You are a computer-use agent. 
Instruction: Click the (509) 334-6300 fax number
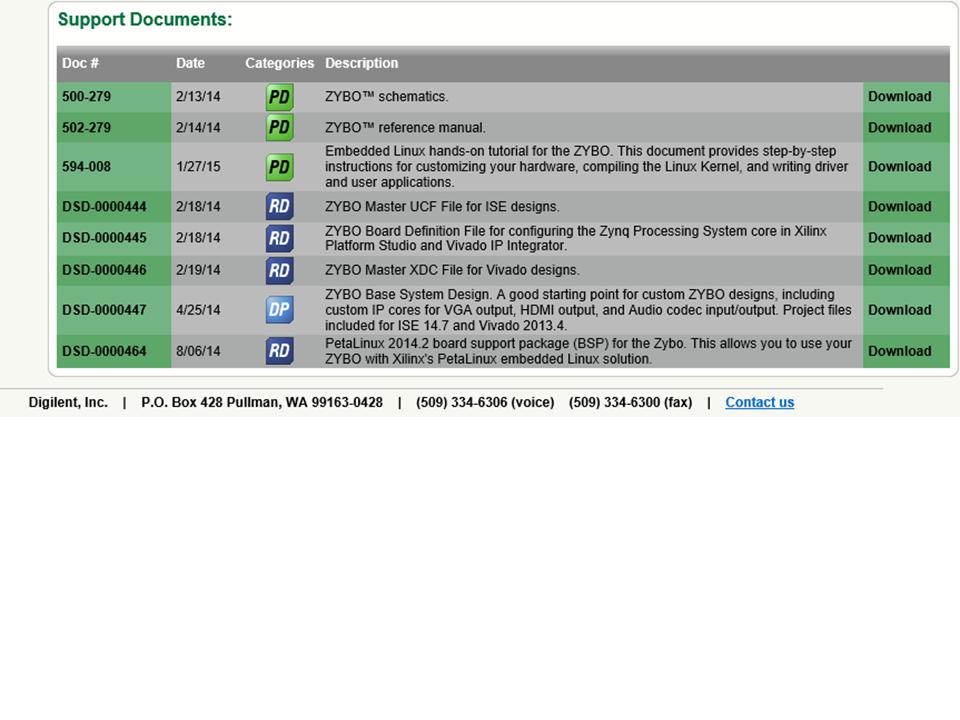[x=631, y=402]
